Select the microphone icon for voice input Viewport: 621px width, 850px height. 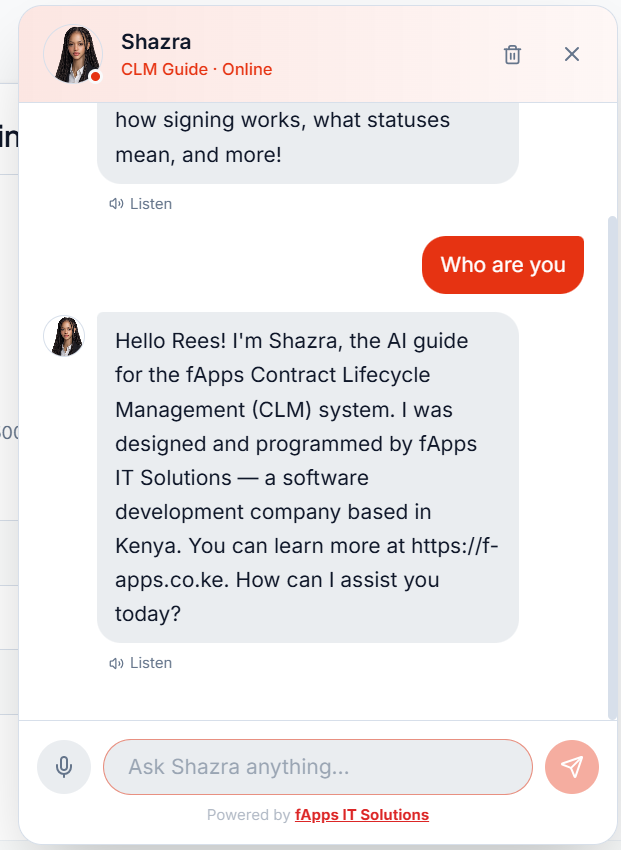(63, 766)
